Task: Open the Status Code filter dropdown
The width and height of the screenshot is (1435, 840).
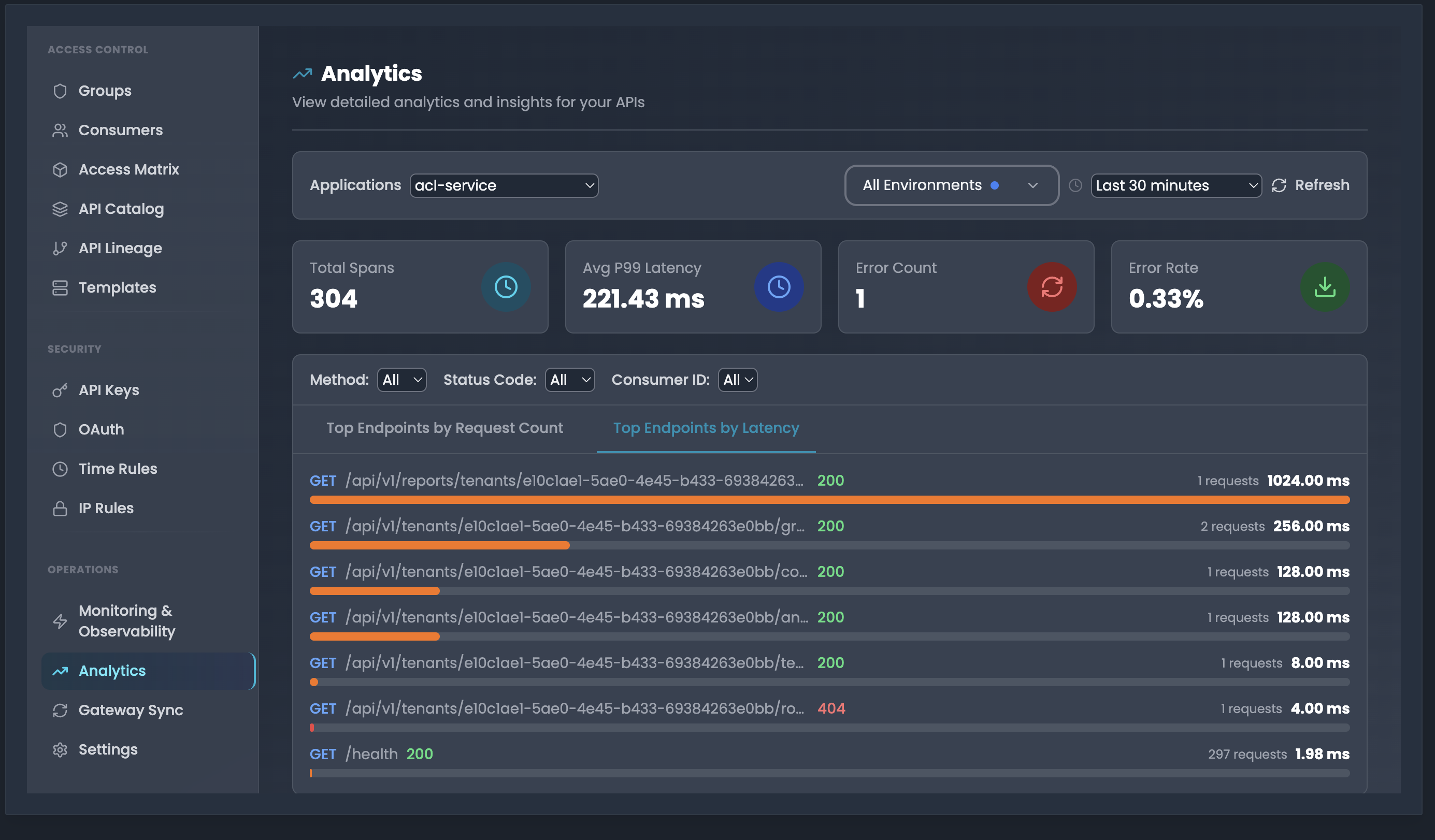Action: 569,380
